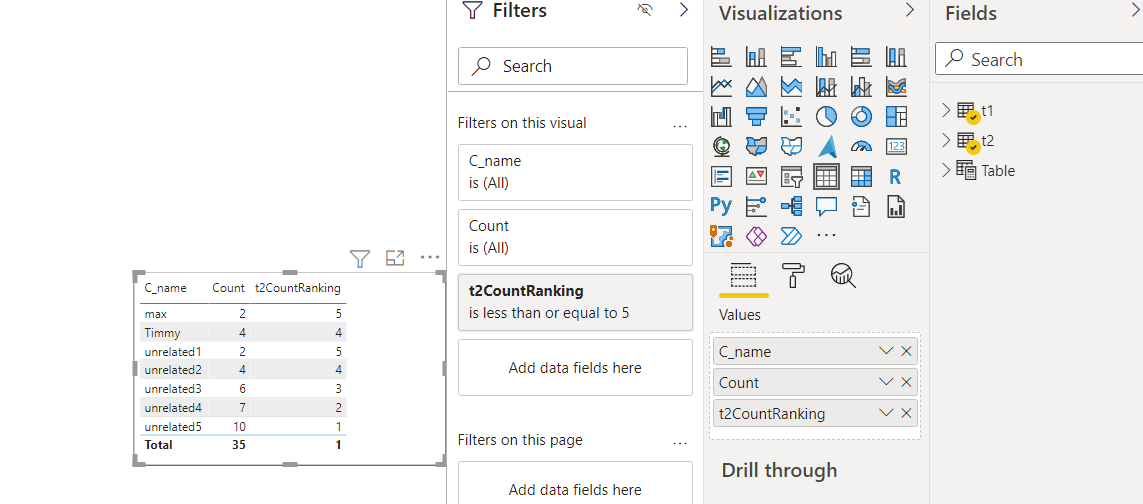Open the t2CountRanking filter card

575,302
